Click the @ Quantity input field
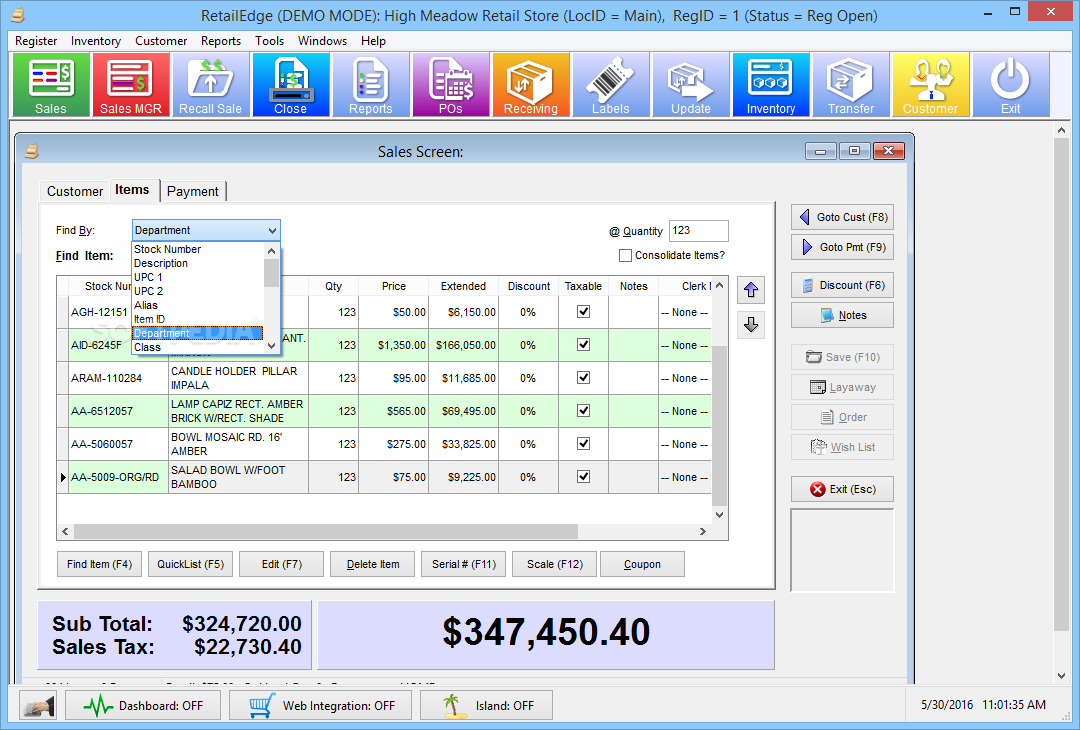This screenshot has height=730, width=1080. coord(698,231)
